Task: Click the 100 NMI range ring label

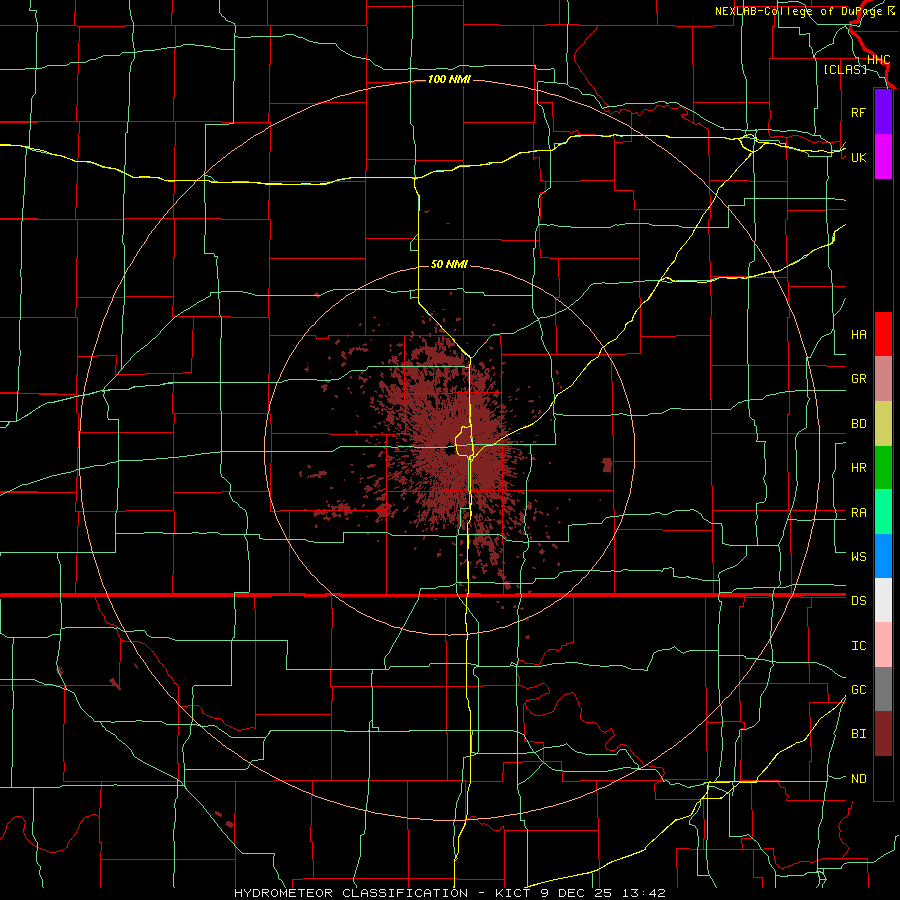Action: 449,79
